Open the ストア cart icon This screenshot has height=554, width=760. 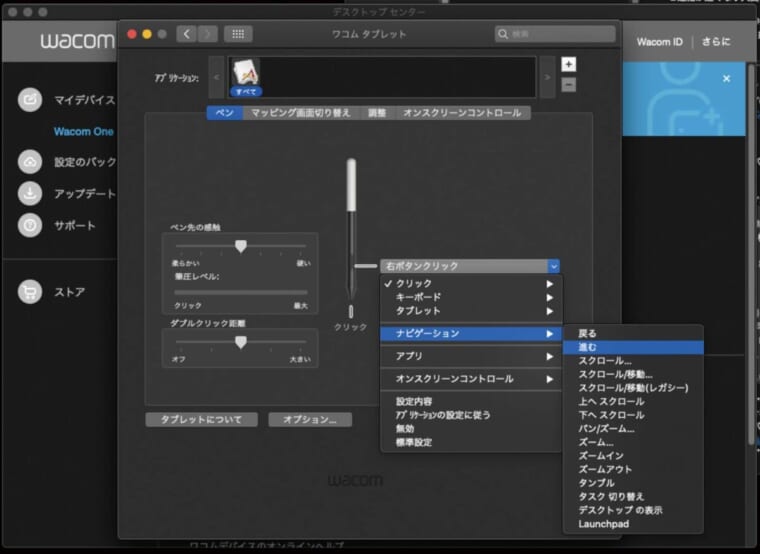tap(30, 292)
